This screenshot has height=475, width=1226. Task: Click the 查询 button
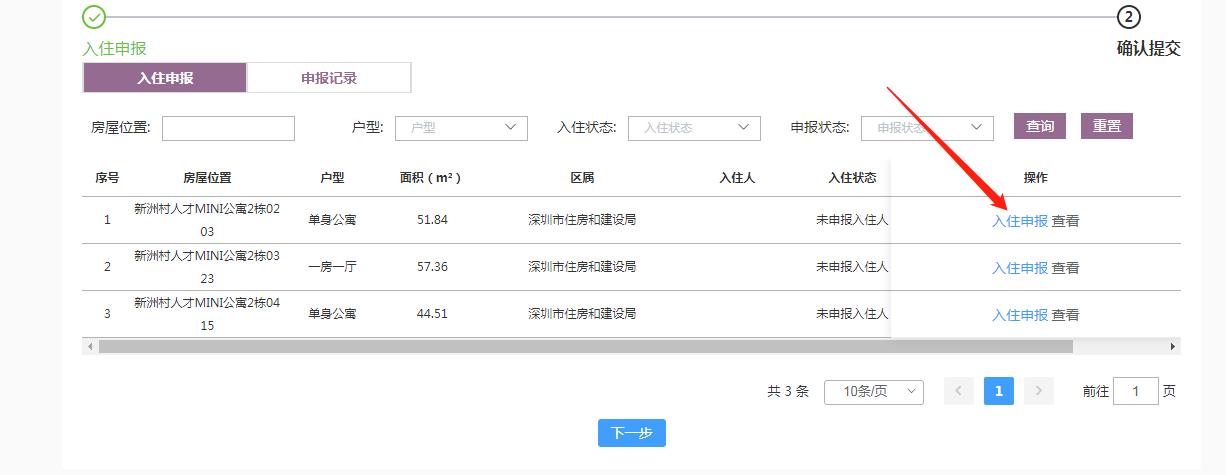1040,126
